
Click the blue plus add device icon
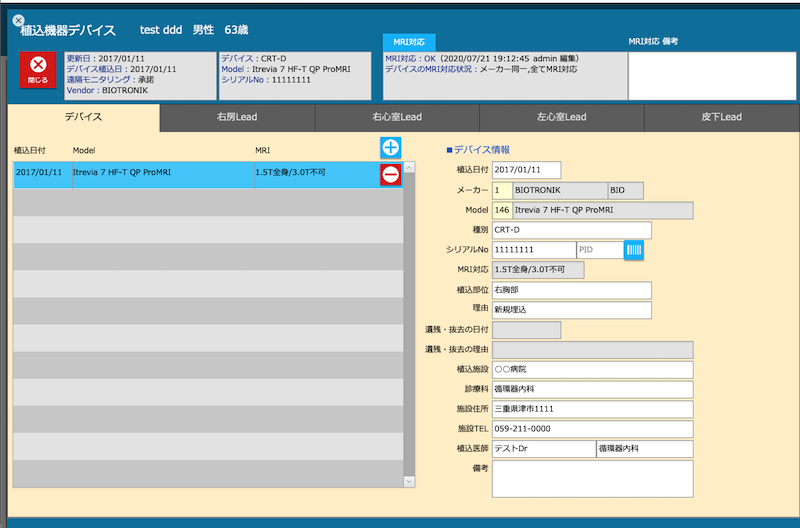pos(391,148)
